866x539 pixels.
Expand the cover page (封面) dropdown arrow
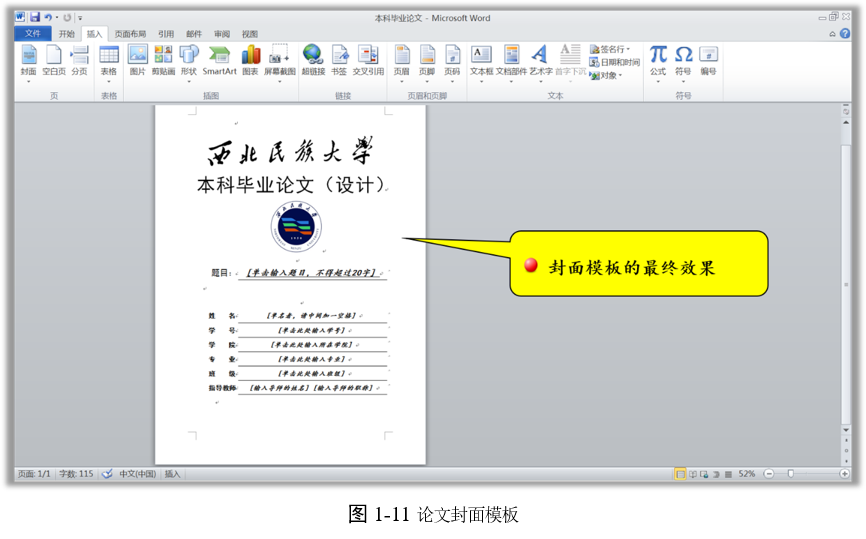[28, 81]
